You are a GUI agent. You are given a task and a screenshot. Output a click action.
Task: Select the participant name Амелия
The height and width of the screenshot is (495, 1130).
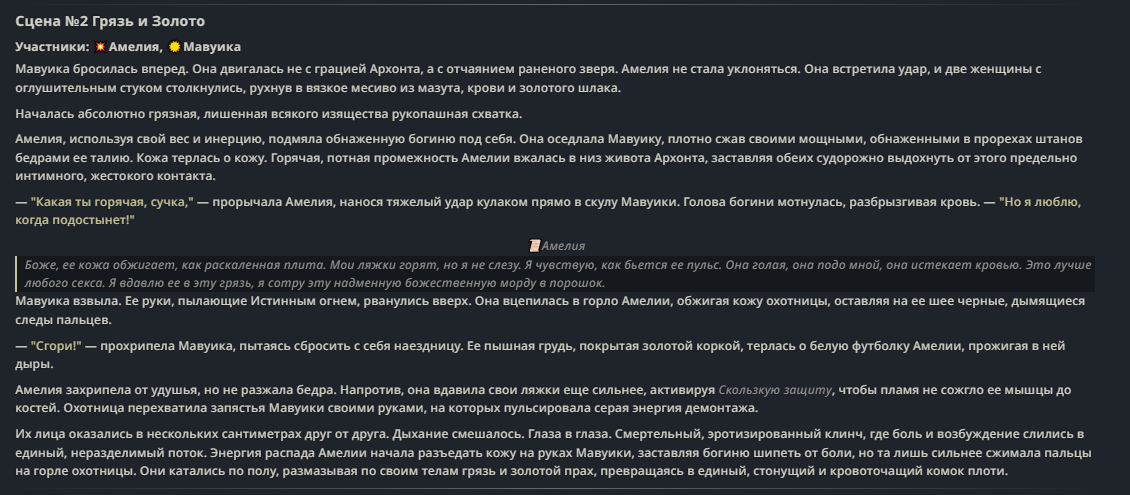point(135,47)
